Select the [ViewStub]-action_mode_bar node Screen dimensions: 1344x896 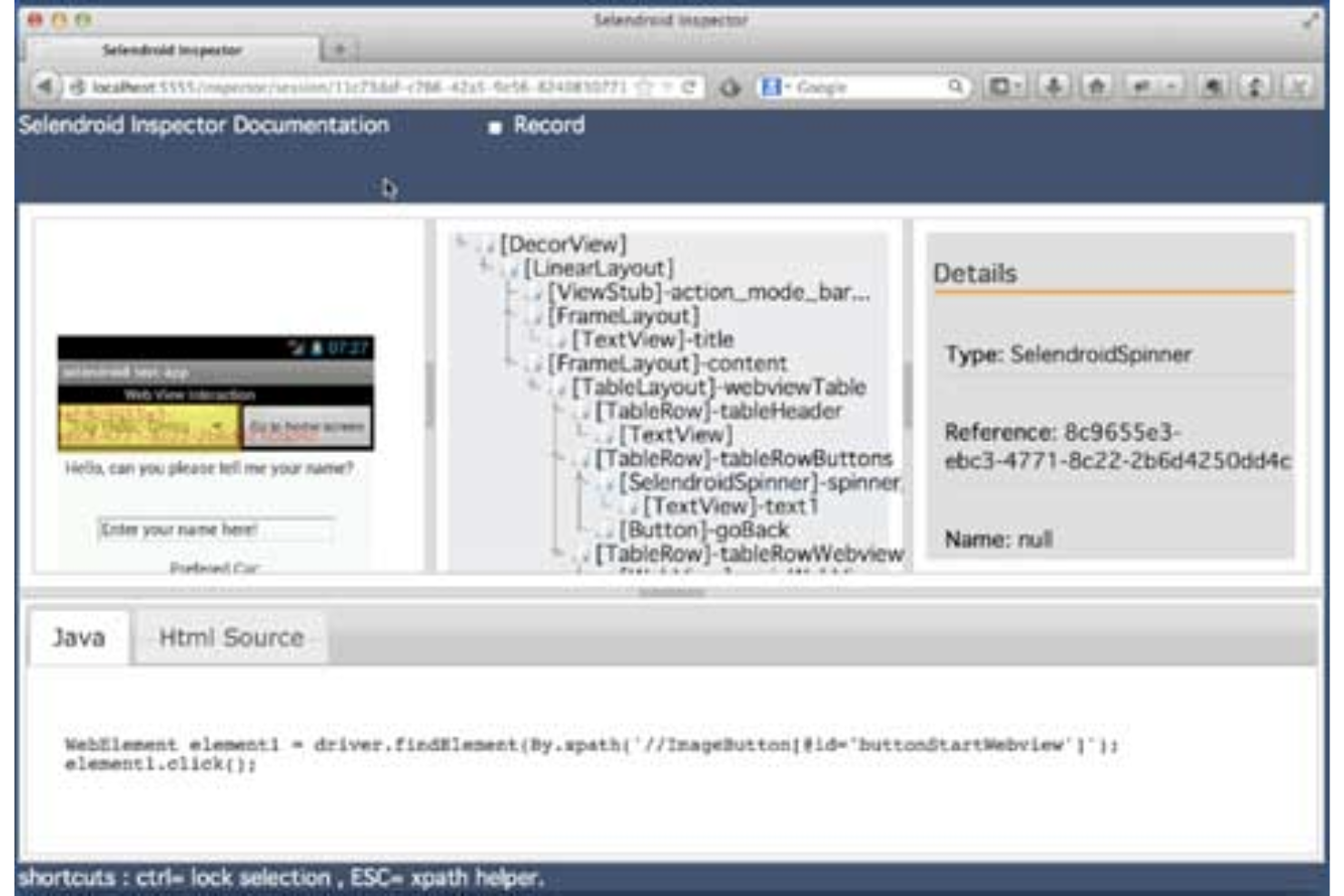[x=708, y=292]
